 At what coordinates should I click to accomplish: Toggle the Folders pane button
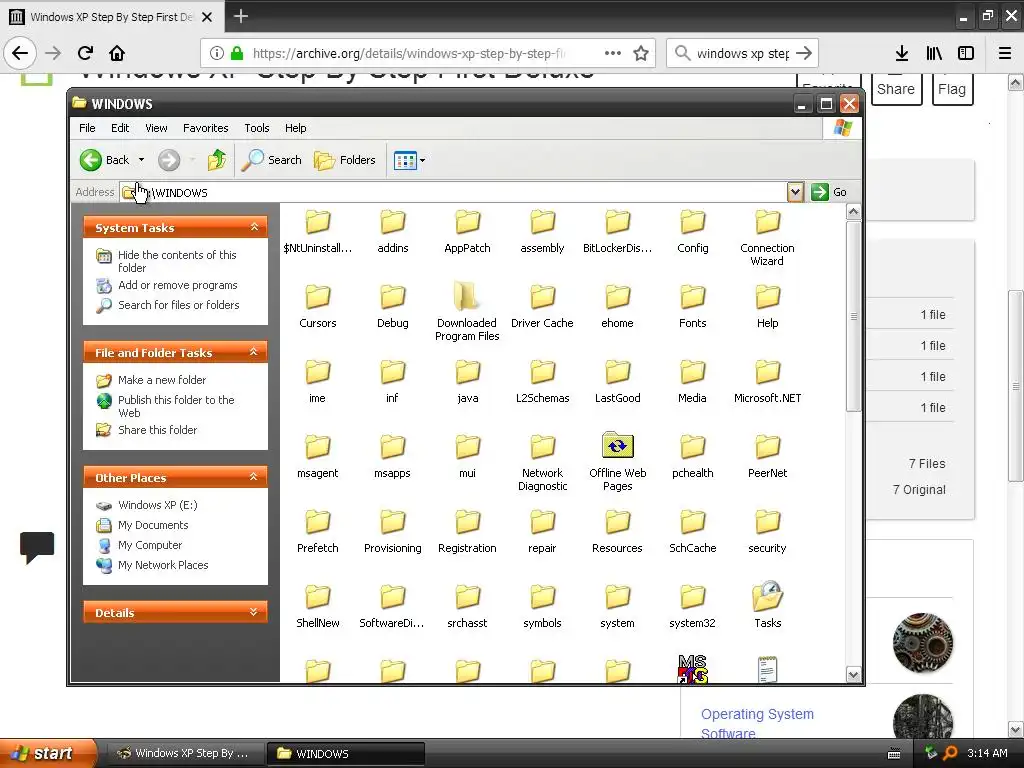click(345, 160)
